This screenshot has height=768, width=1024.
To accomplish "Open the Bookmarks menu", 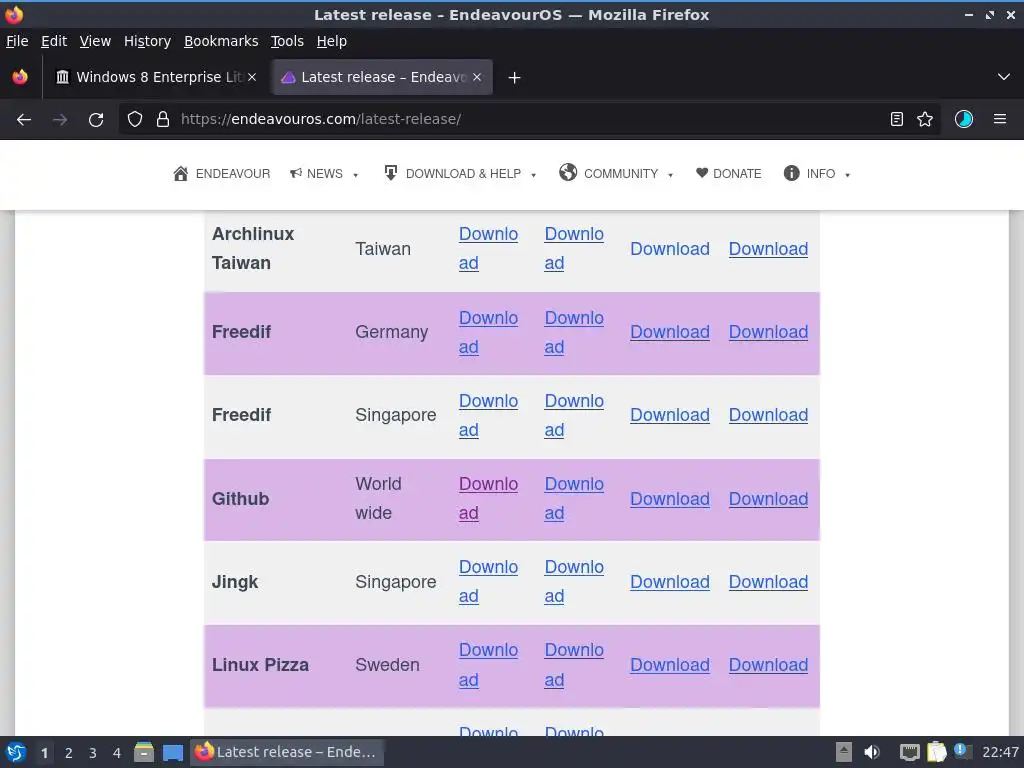I will (221, 41).
